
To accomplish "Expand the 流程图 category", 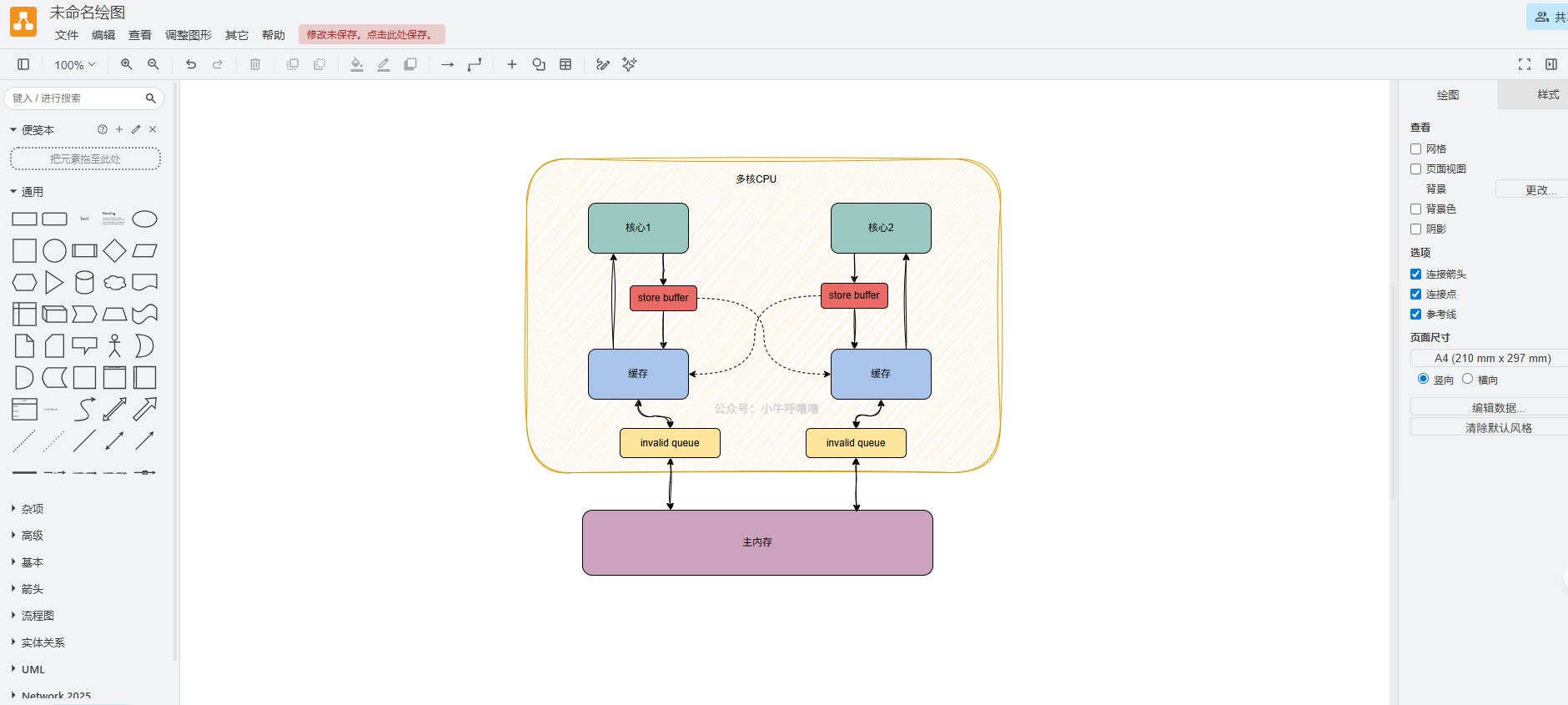I will pyautogui.click(x=33, y=616).
